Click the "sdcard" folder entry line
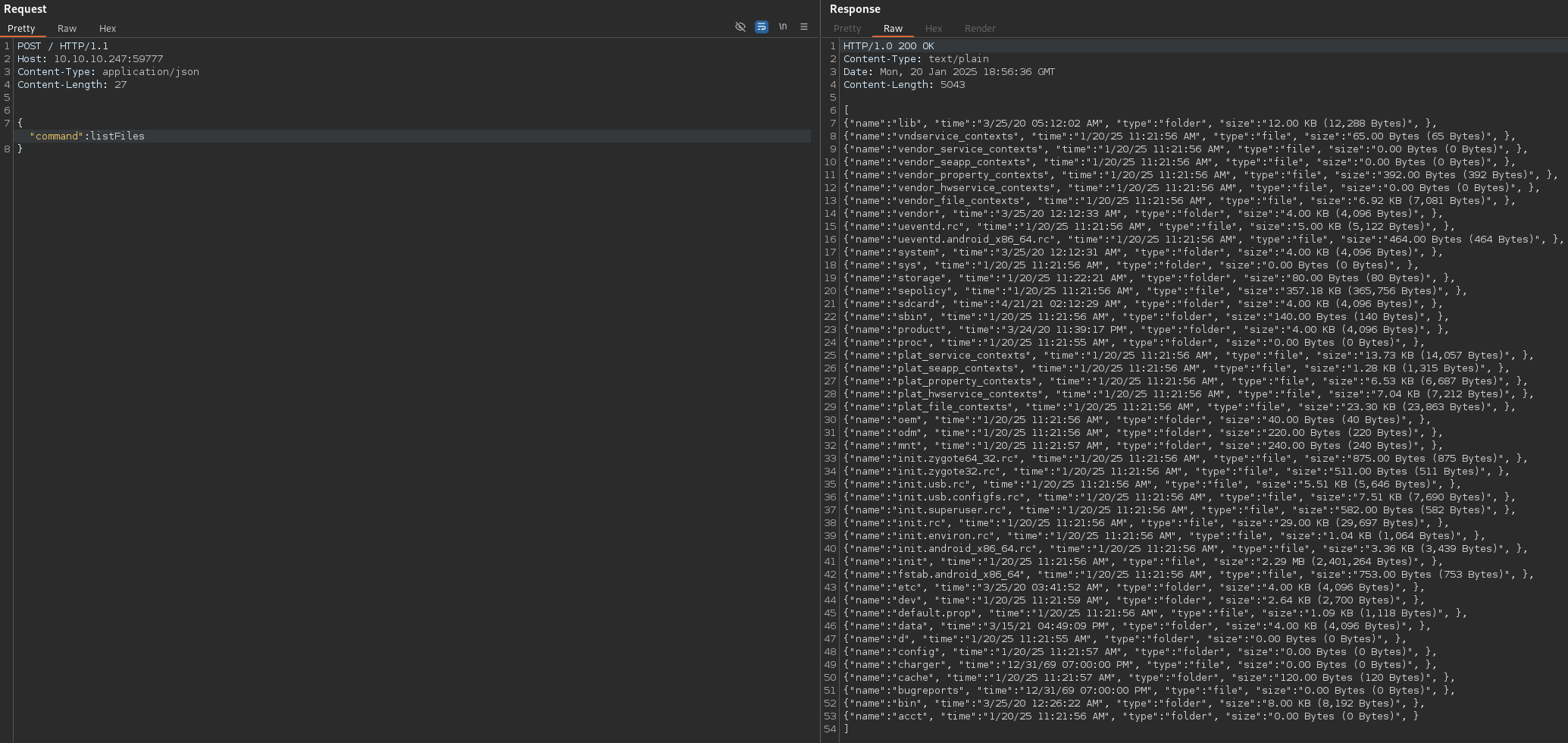This screenshot has width=1568, height=743. pos(1144,304)
